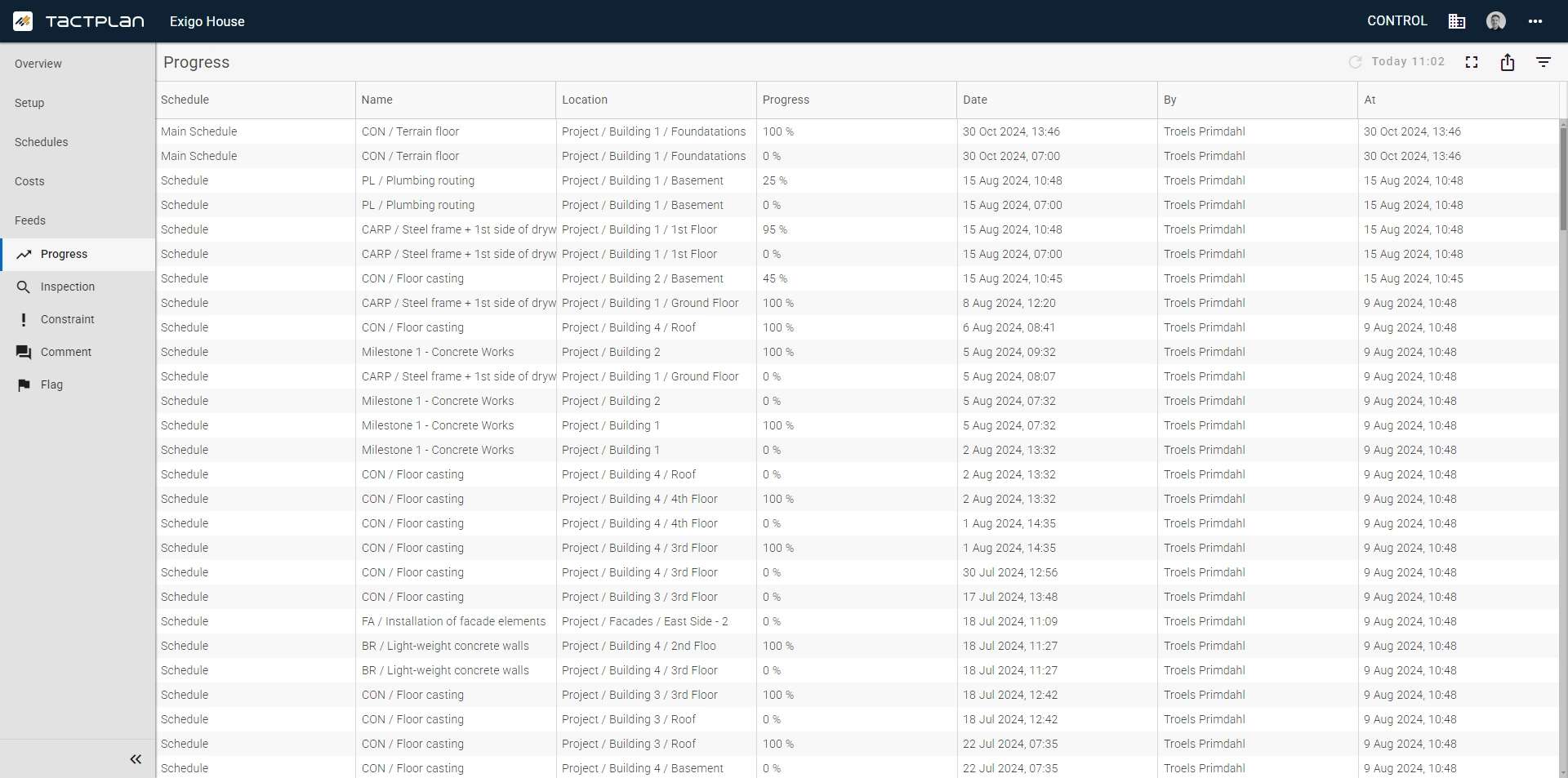Click the Today 11:02 timestamp
The height and width of the screenshot is (778, 1568).
click(1408, 62)
